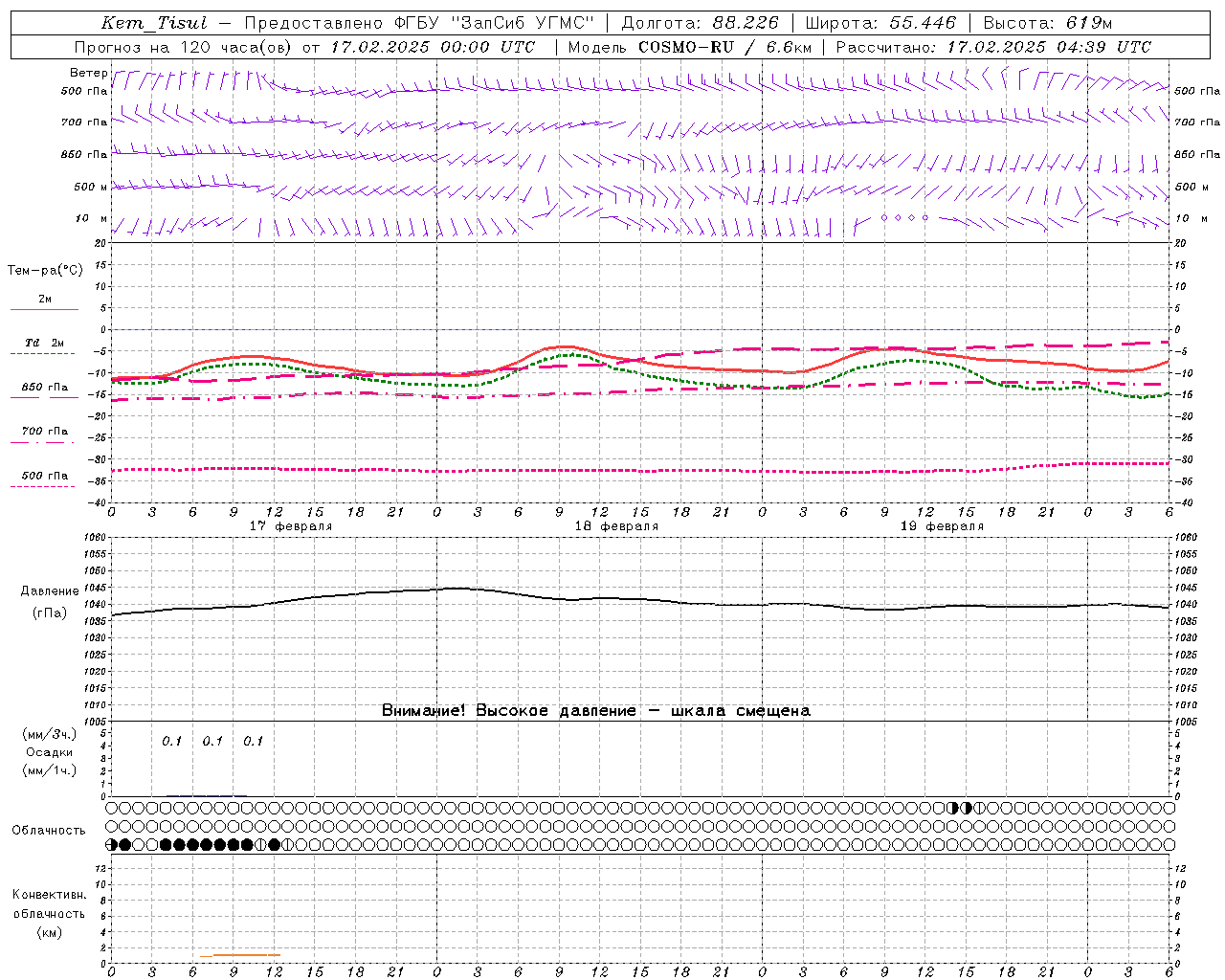Click the provider text ФГБУ "ЗапСиб УГМС"

tap(494, 23)
